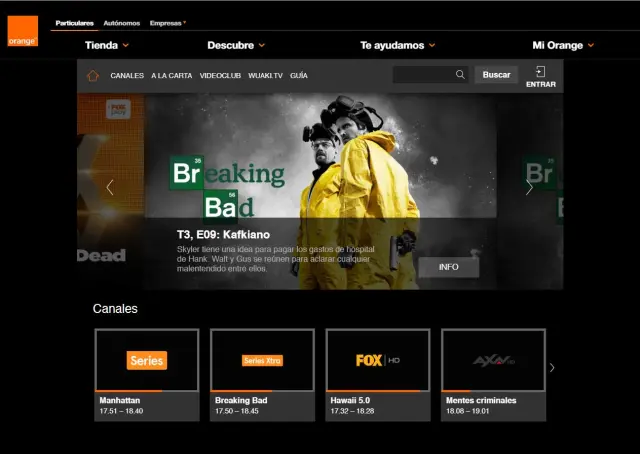Click the search magnifier icon
Image resolution: width=640 pixels, height=454 pixels.
(460, 75)
